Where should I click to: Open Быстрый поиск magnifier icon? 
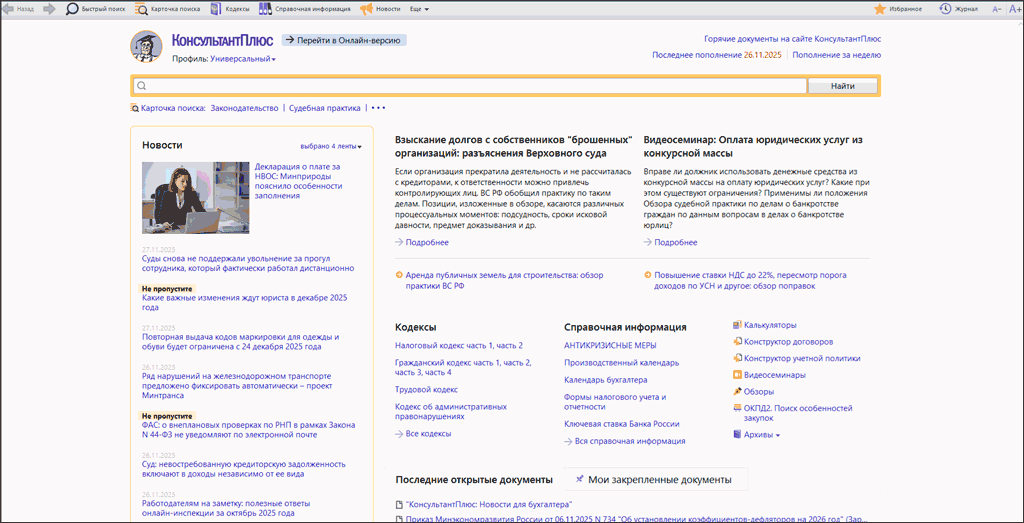[x=73, y=8]
